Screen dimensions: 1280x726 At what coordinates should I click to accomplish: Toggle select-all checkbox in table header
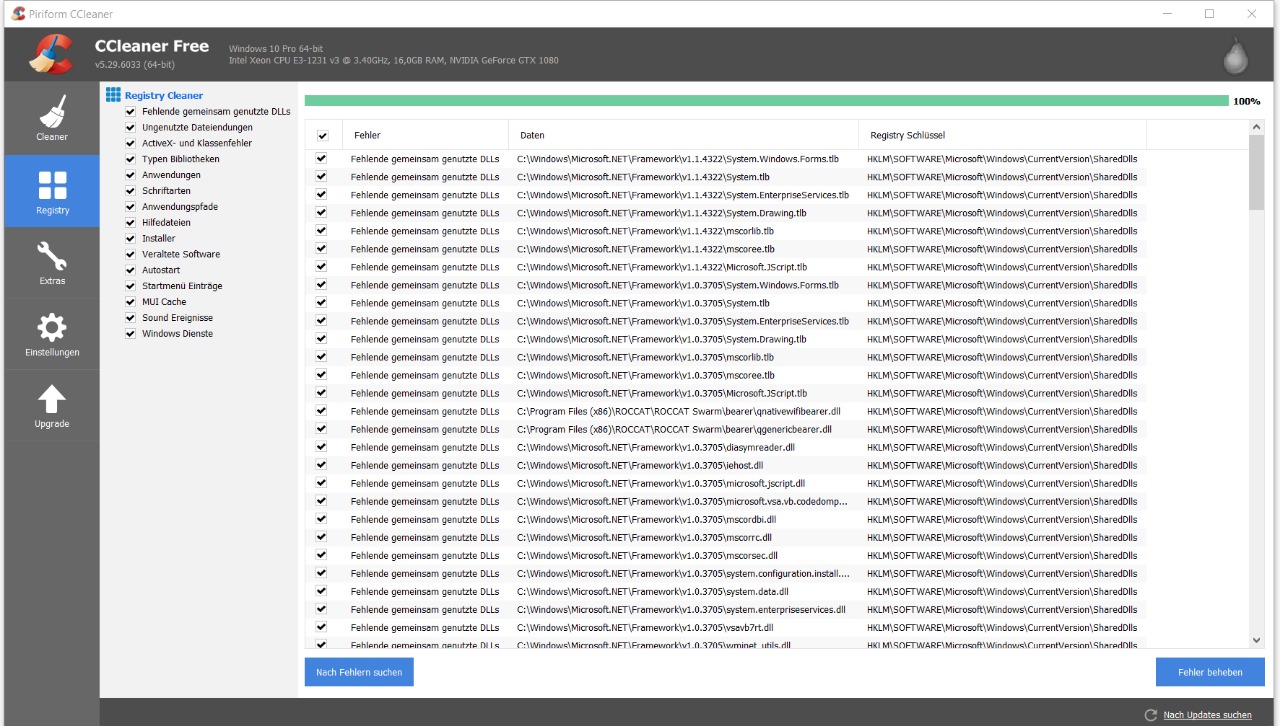click(x=322, y=136)
